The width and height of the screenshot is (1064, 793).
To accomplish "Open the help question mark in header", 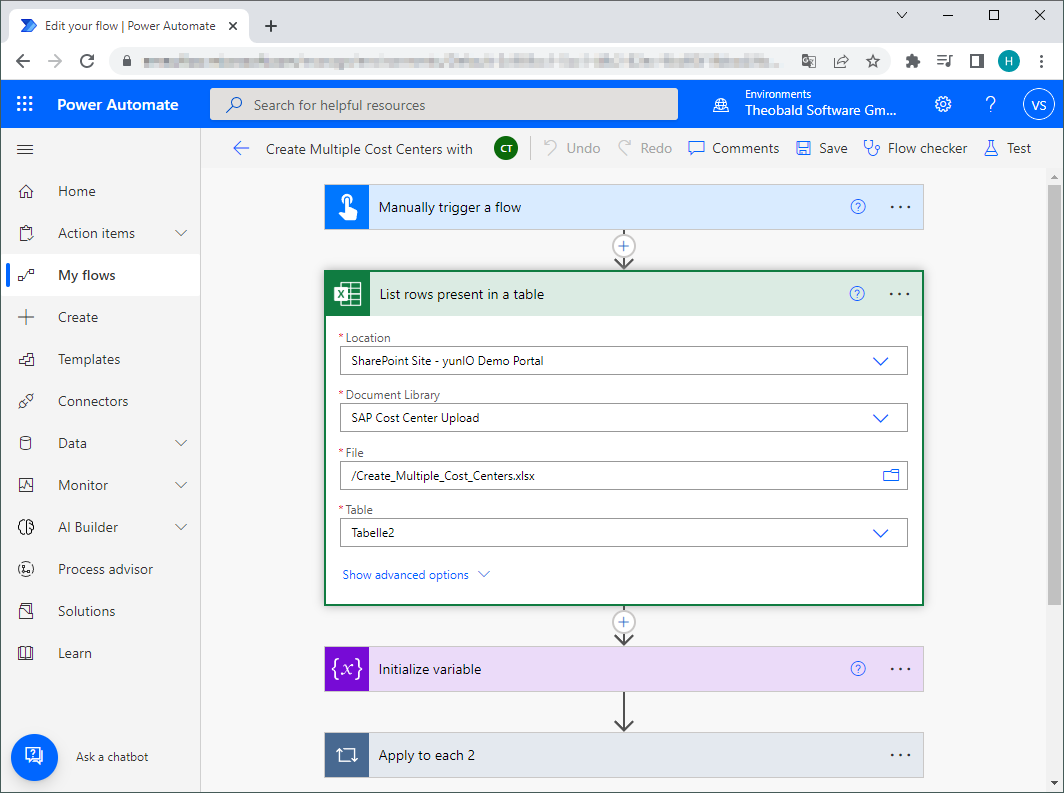I will coord(990,104).
